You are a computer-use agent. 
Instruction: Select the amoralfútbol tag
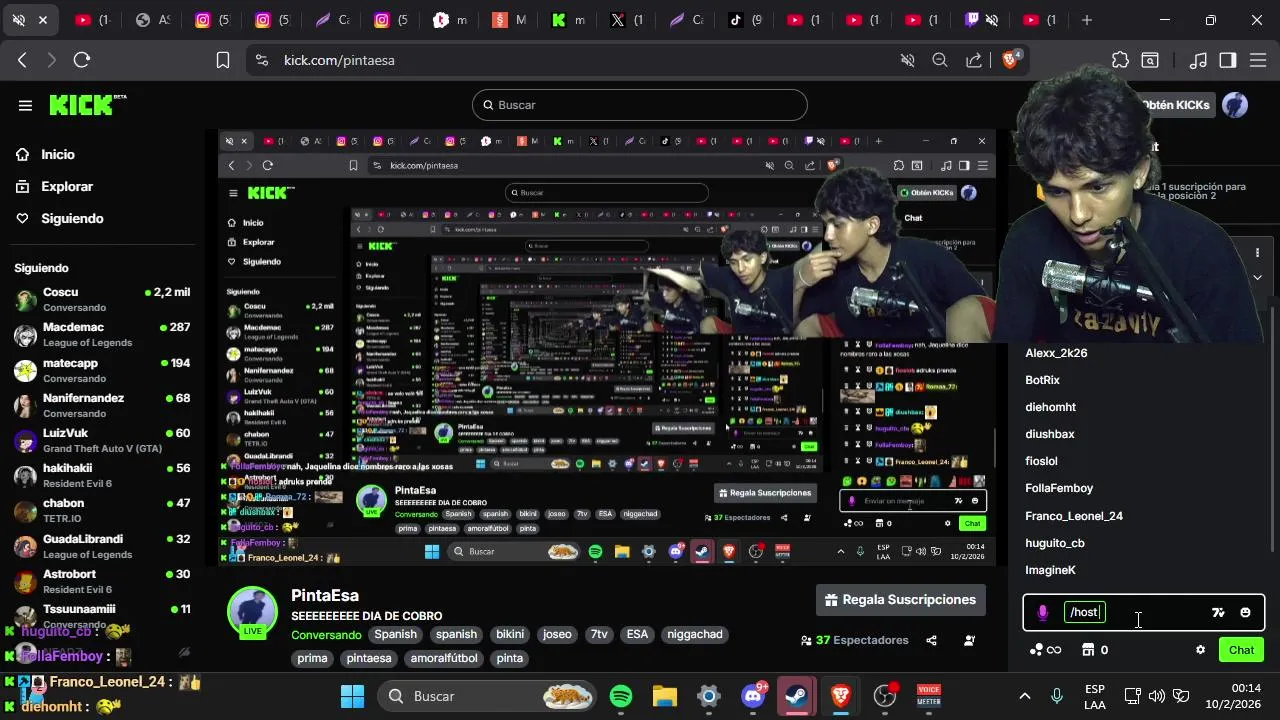tap(444, 658)
